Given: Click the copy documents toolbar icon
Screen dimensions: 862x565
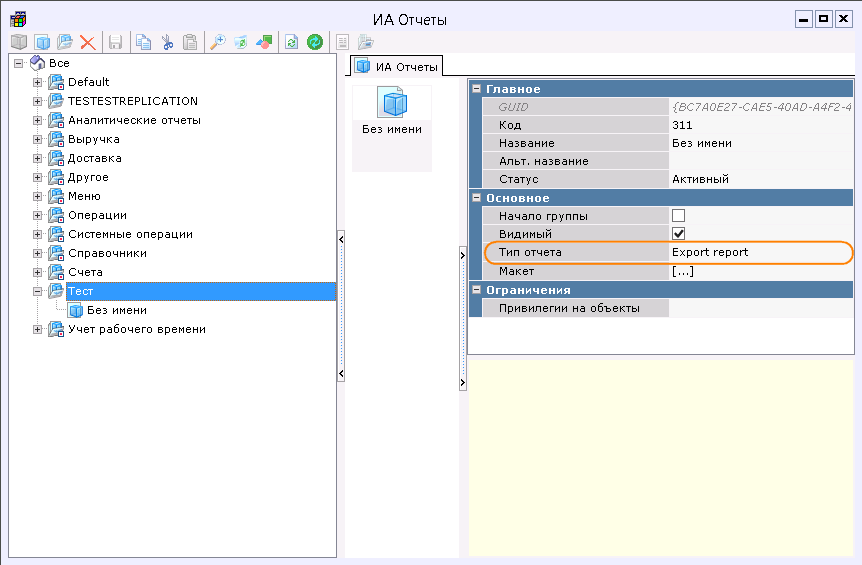Looking at the screenshot, I should [144, 42].
